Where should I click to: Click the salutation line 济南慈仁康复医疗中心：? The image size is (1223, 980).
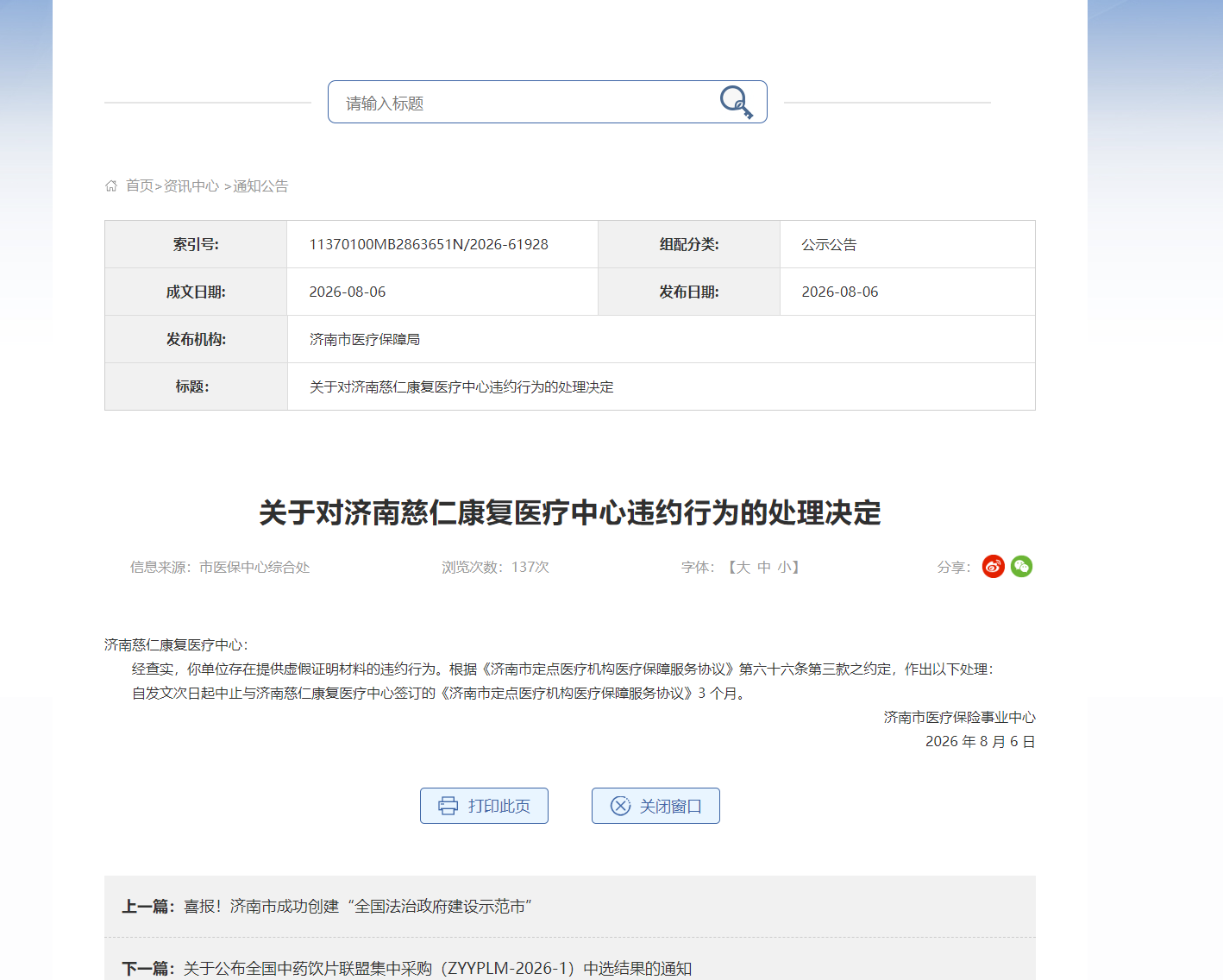[x=177, y=644]
